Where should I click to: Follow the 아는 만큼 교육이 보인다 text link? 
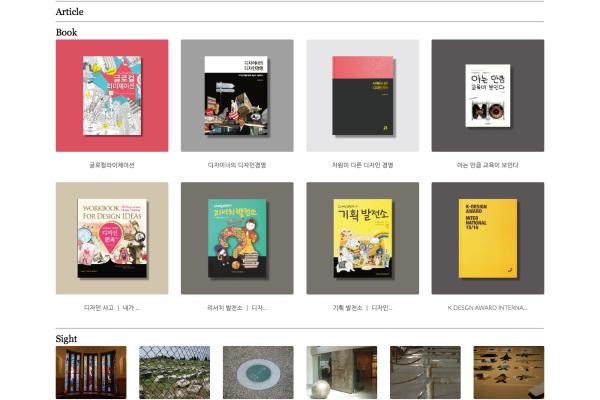[487, 165]
